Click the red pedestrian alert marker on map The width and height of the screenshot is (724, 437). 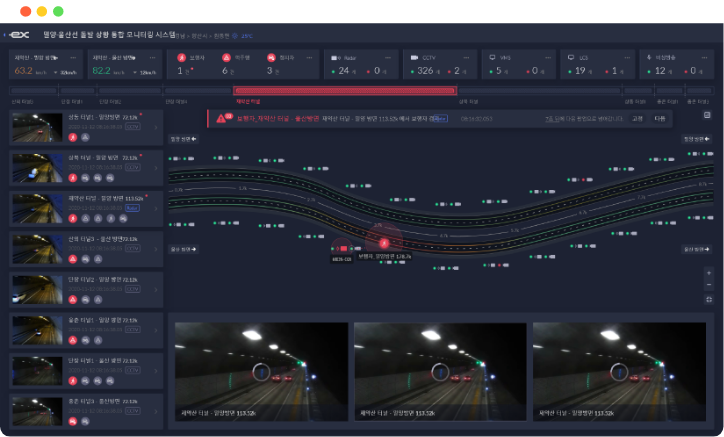coord(382,240)
